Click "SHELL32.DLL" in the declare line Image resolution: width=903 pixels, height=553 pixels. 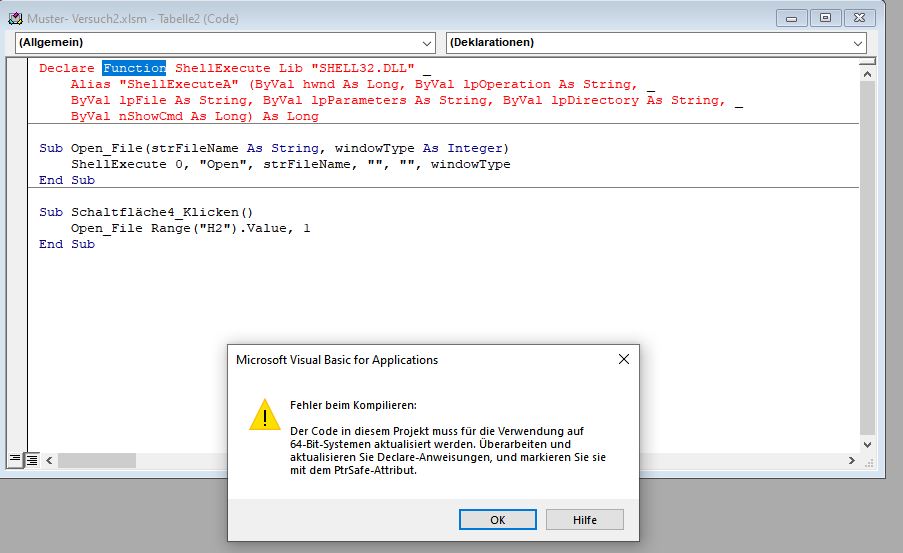(363, 68)
